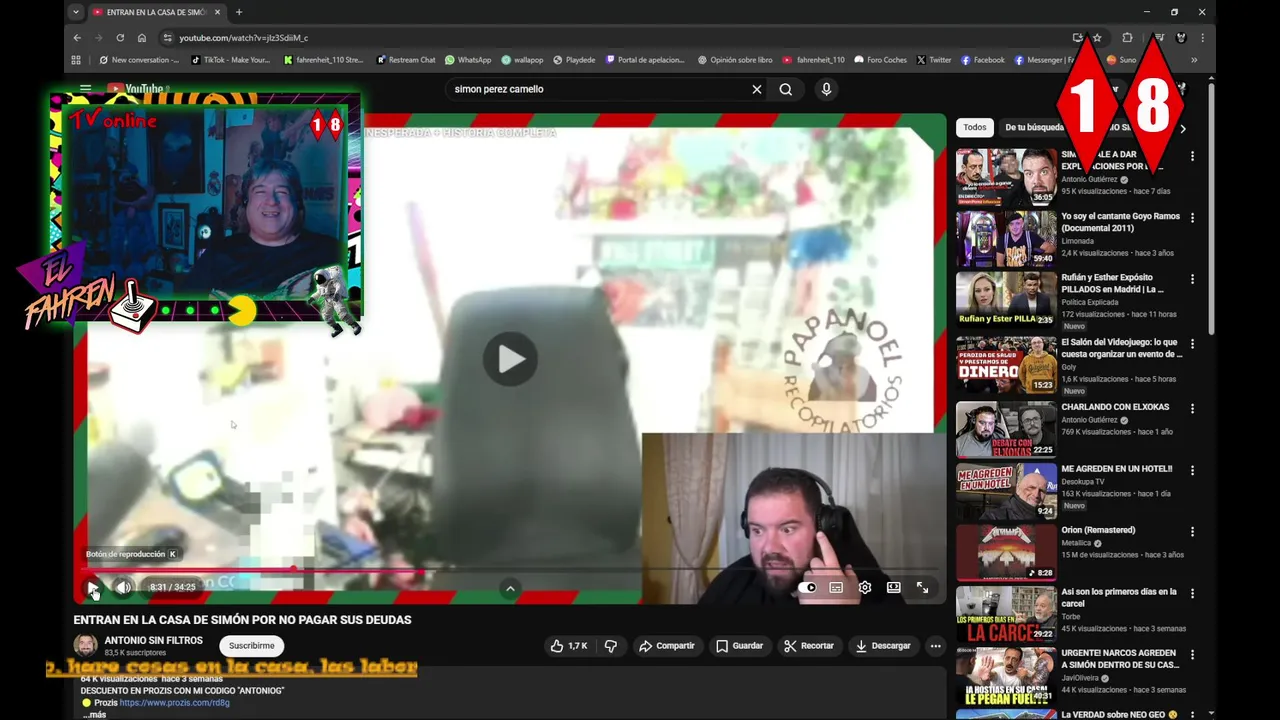Select the Todos filter chip
Viewport: 1280px width, 720px height.
[x=975, y=128]
